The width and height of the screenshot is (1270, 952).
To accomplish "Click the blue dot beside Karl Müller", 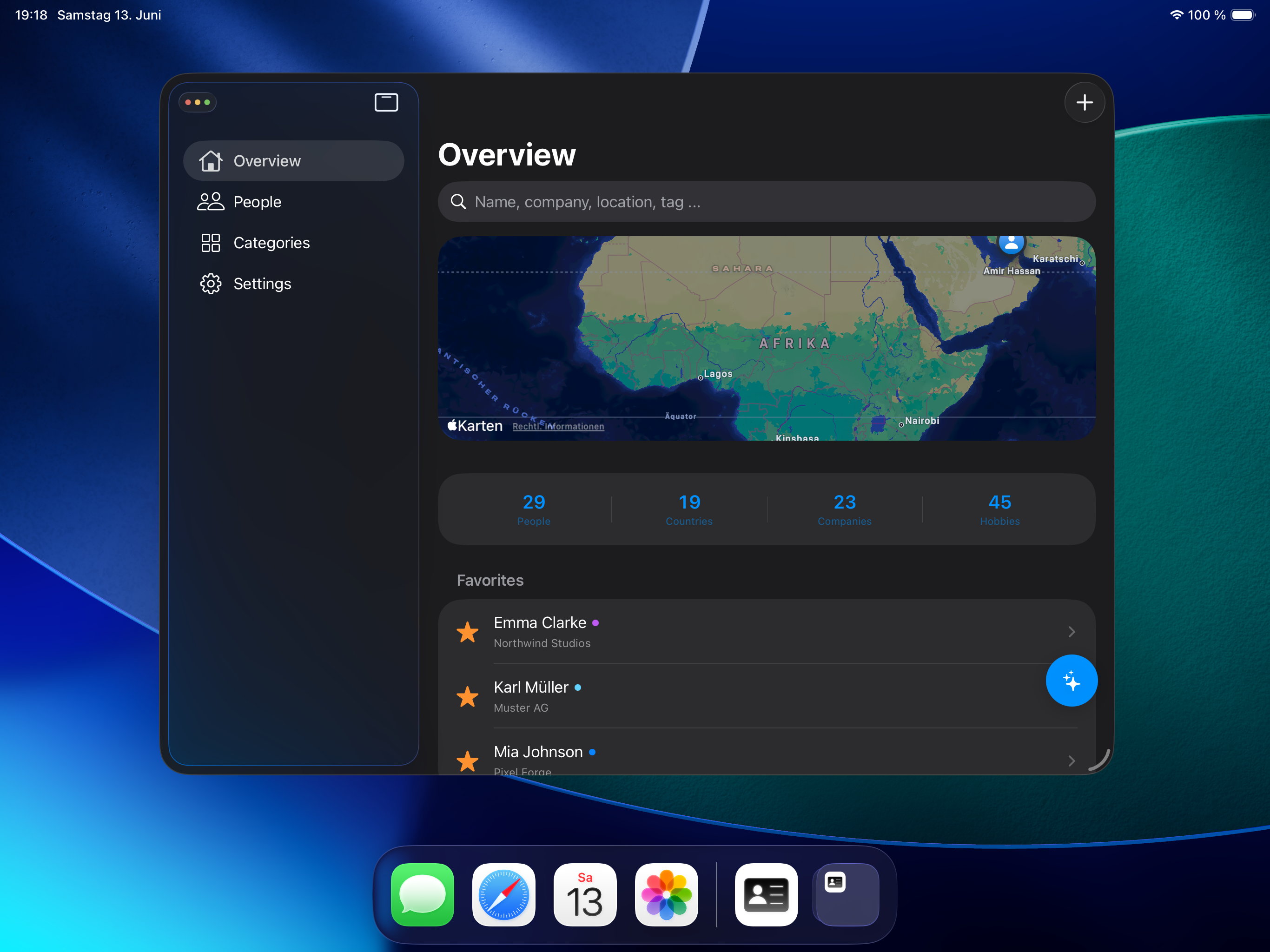I will (577, 688).
